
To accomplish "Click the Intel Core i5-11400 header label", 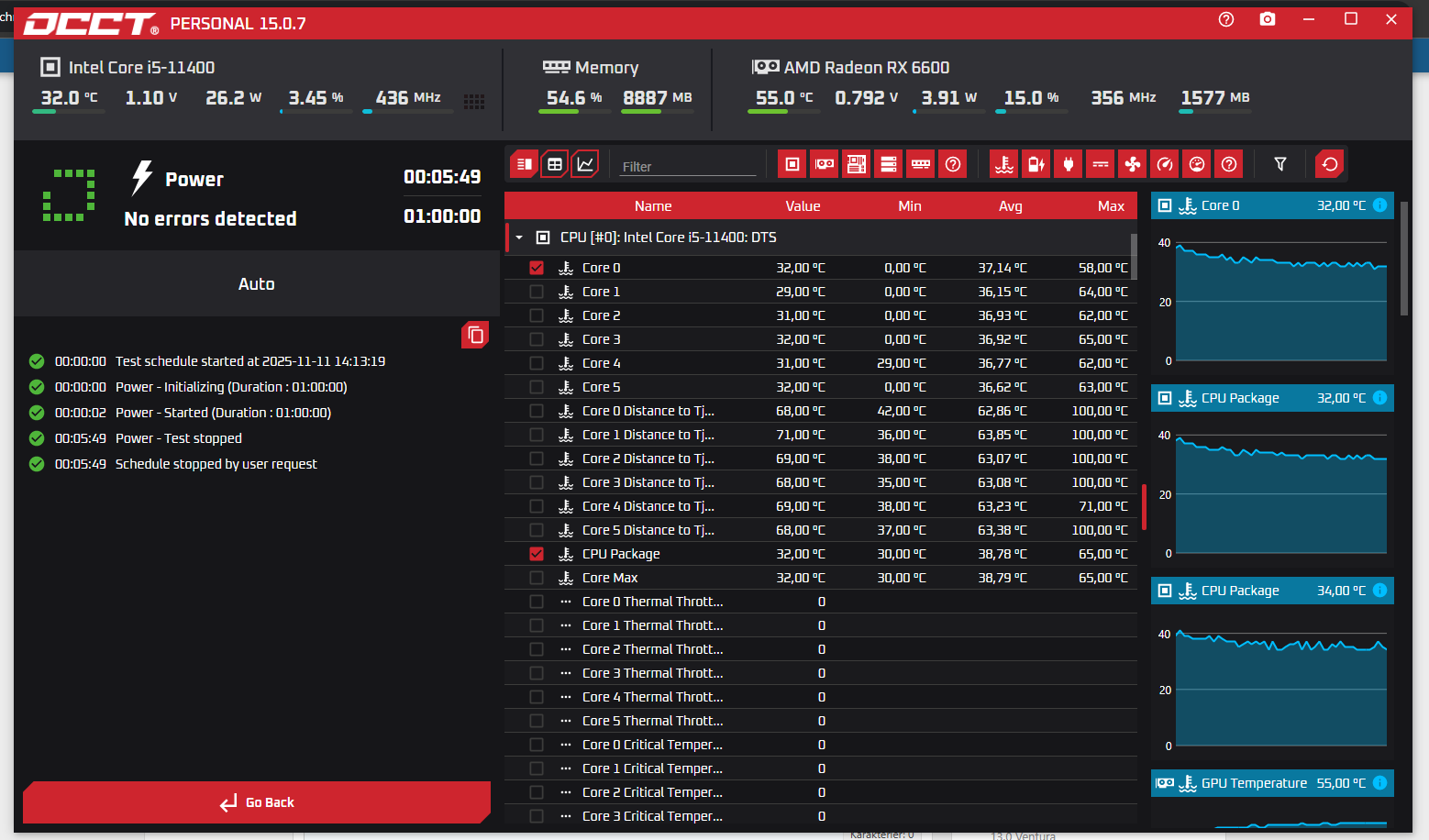I will (141, 67).
